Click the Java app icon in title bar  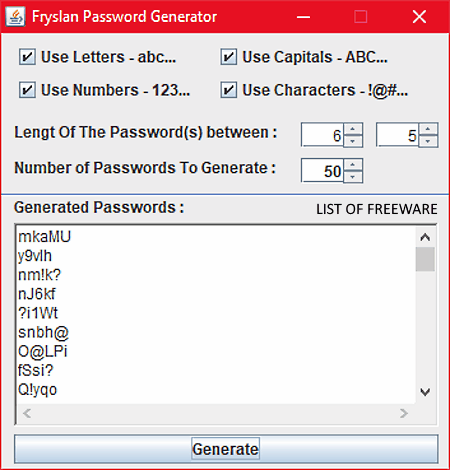[15, 16]
